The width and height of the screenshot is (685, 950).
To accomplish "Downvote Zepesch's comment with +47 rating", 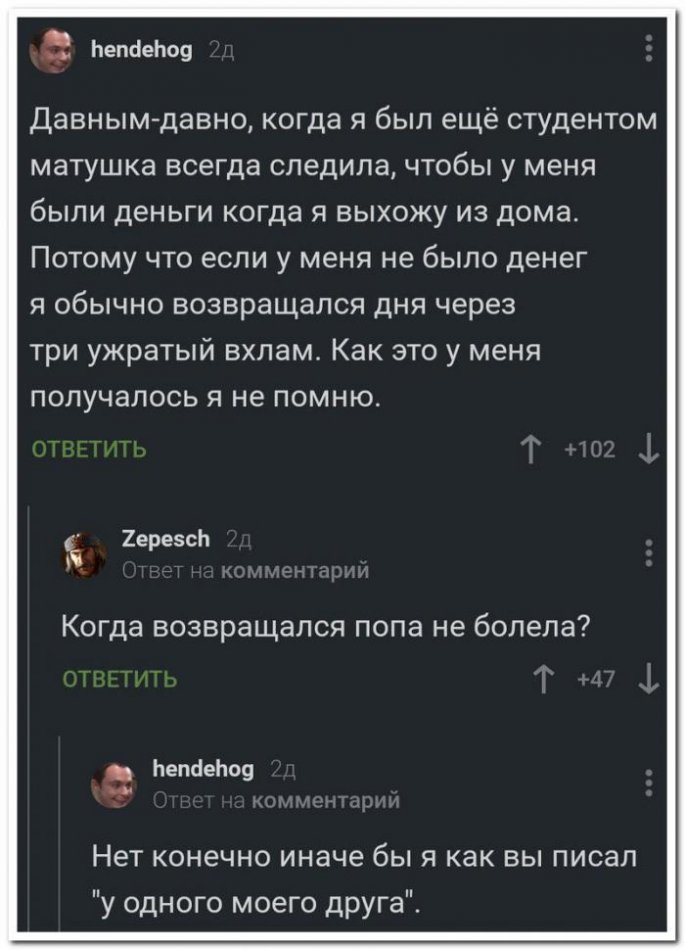I will tap(649, 680).
